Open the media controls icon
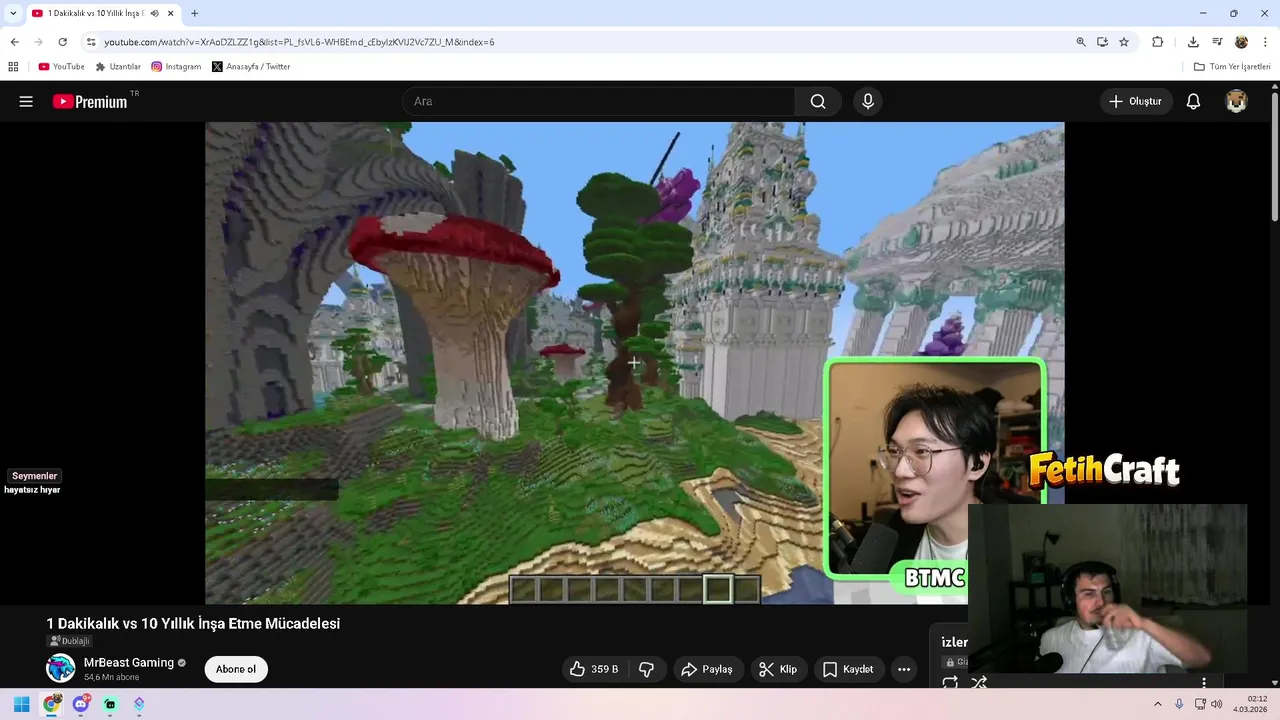 tap(1217, 42)
